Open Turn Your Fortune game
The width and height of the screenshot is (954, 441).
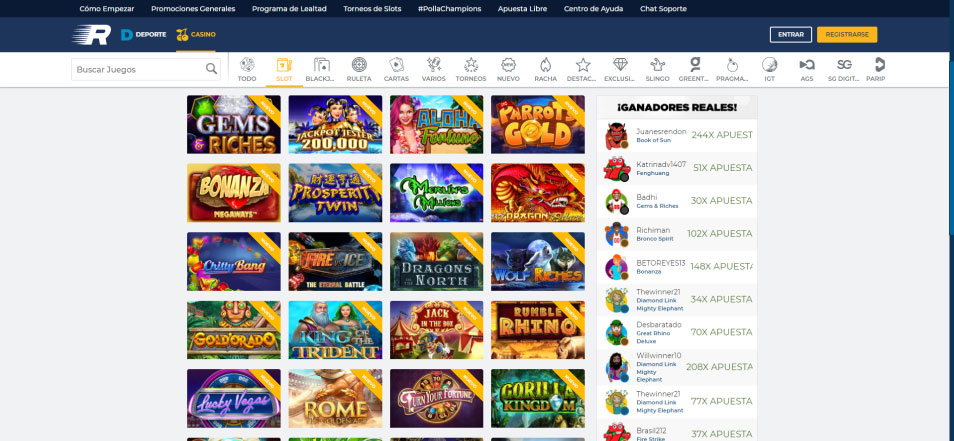point(437,398)
